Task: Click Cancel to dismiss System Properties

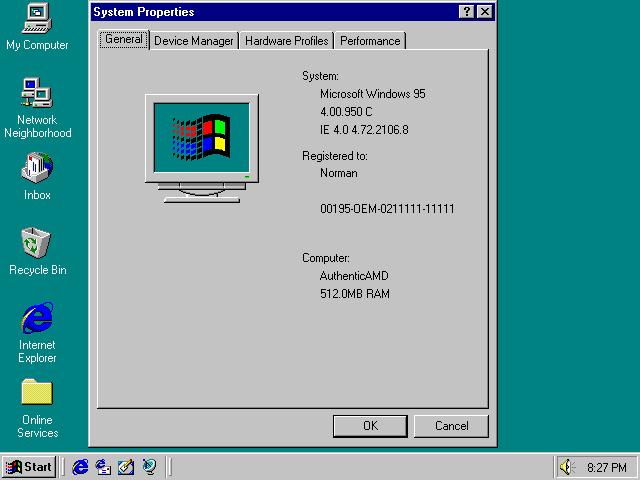Action: (451, 426)
